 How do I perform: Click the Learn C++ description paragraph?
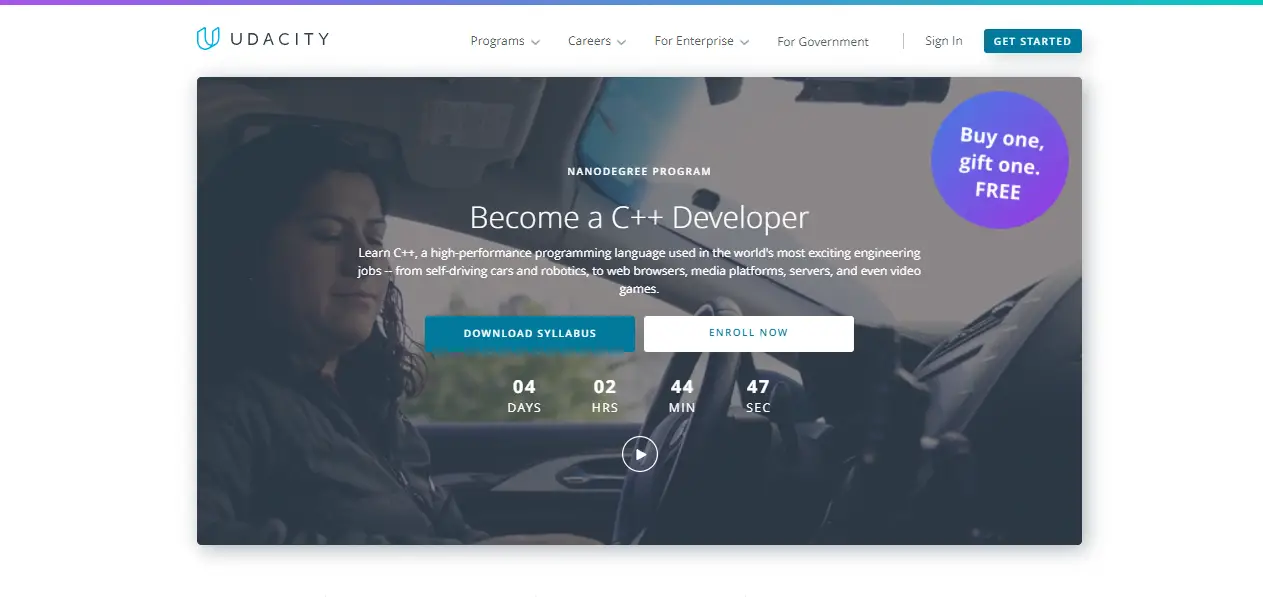pyautogui.click(x=639, y=270)
